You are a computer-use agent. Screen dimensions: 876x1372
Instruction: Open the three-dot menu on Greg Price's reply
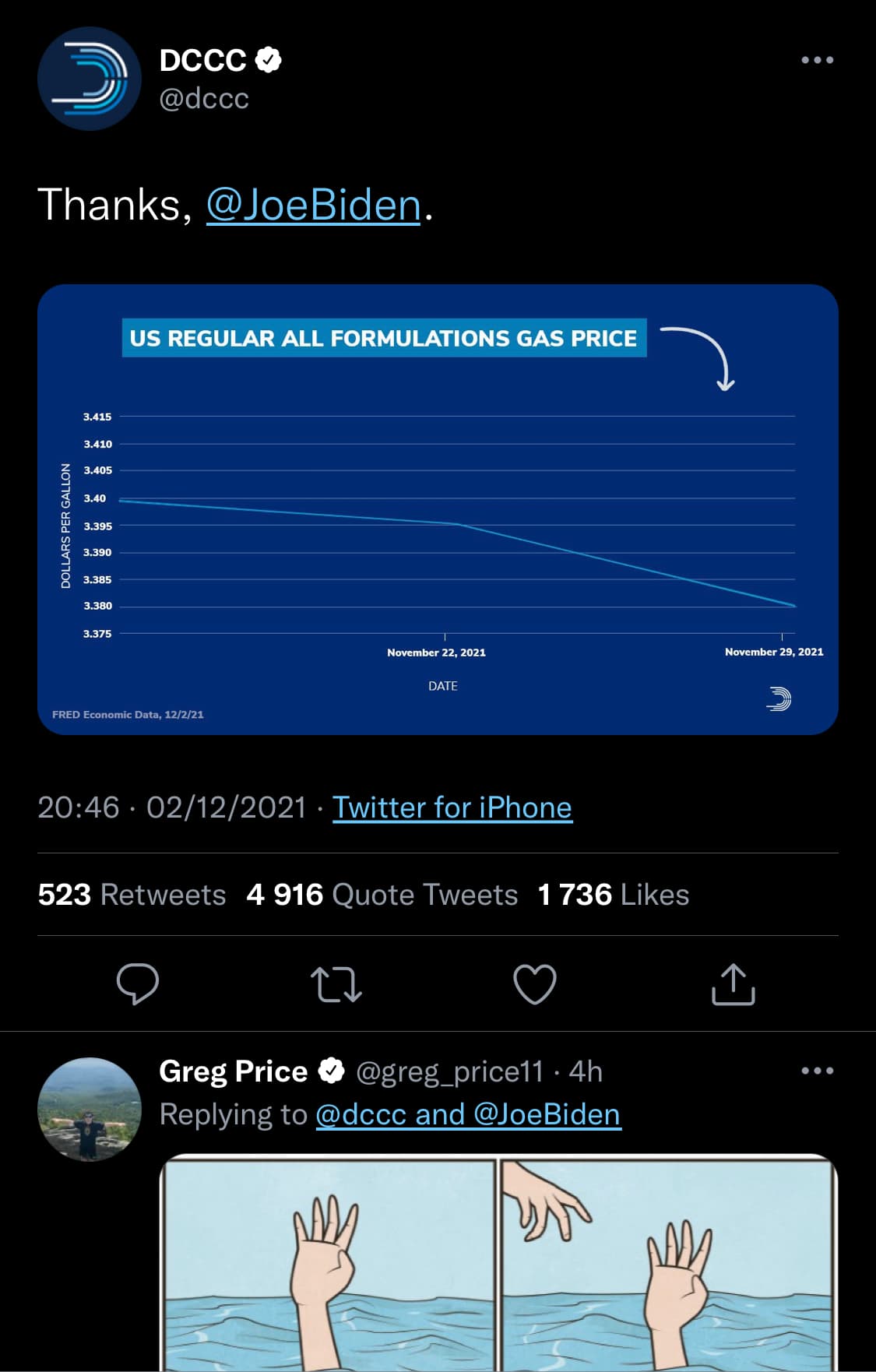pyautogui.click(x=817, y=1071)
